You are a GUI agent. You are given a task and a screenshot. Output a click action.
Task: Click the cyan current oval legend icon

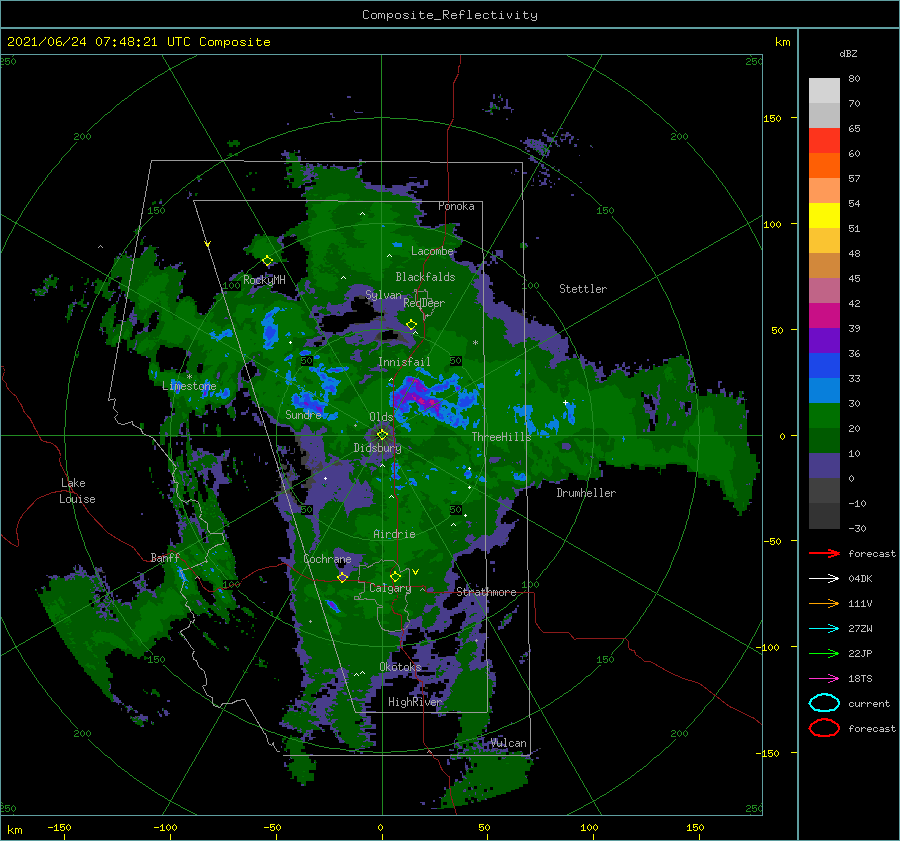(824, 703)
